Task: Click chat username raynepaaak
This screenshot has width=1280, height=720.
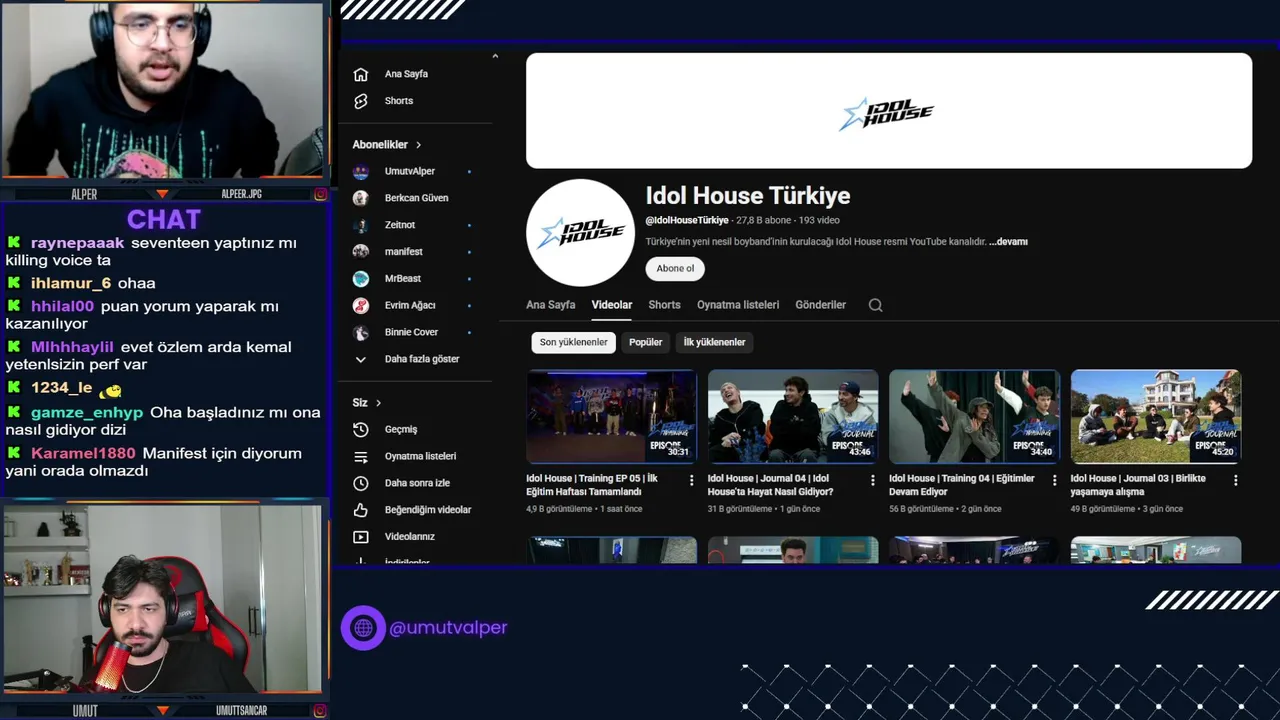Action: click(x=78, y=243)
